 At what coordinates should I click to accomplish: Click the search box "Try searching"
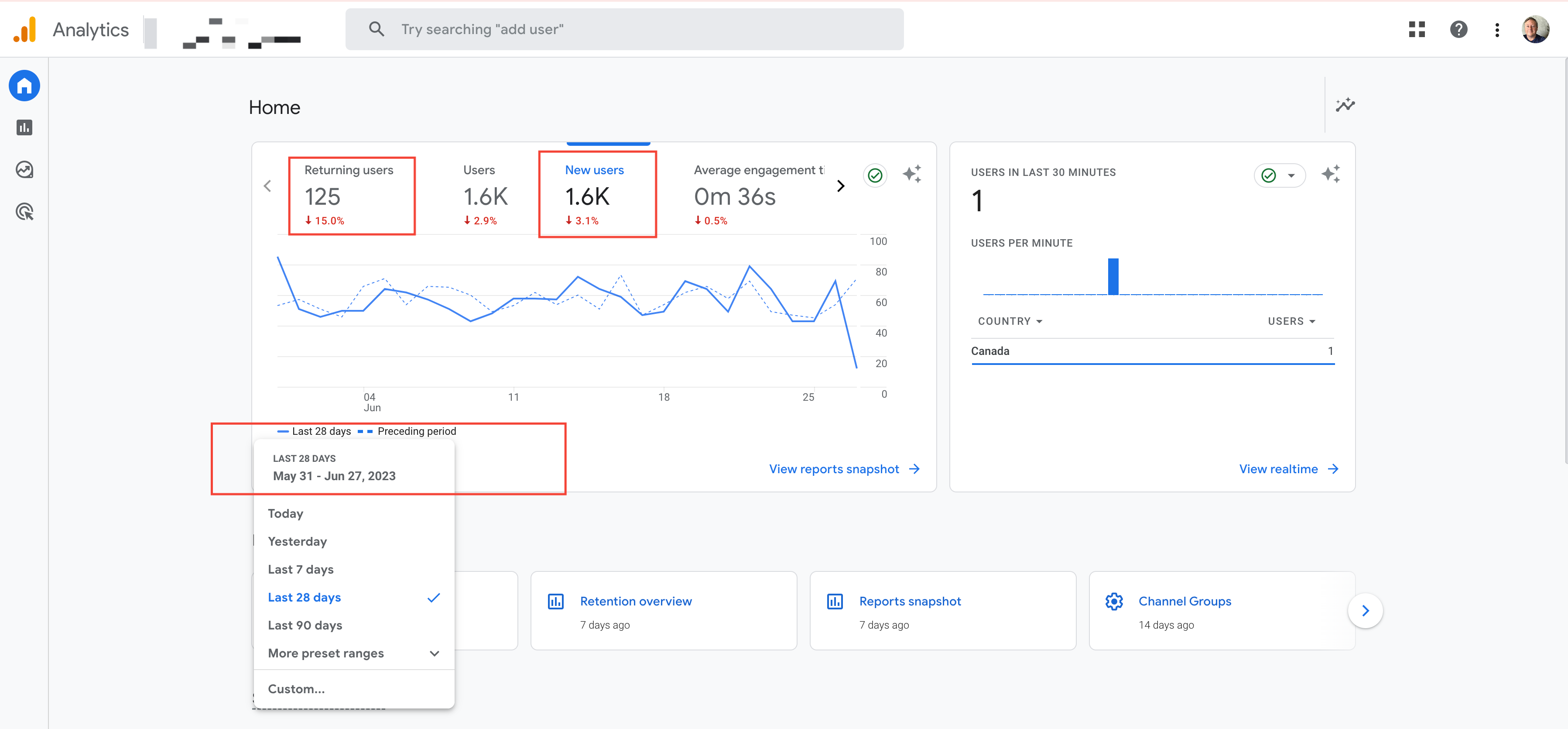(x=624, y=29)
